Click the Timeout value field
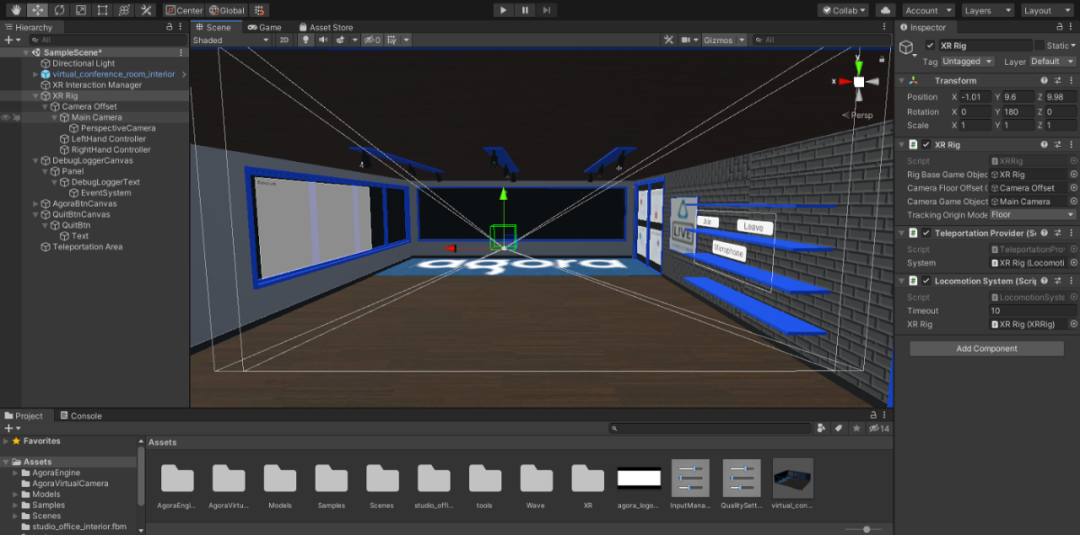The width and height of the screenshot is (1080, 535). click(x=1033, y=311)
